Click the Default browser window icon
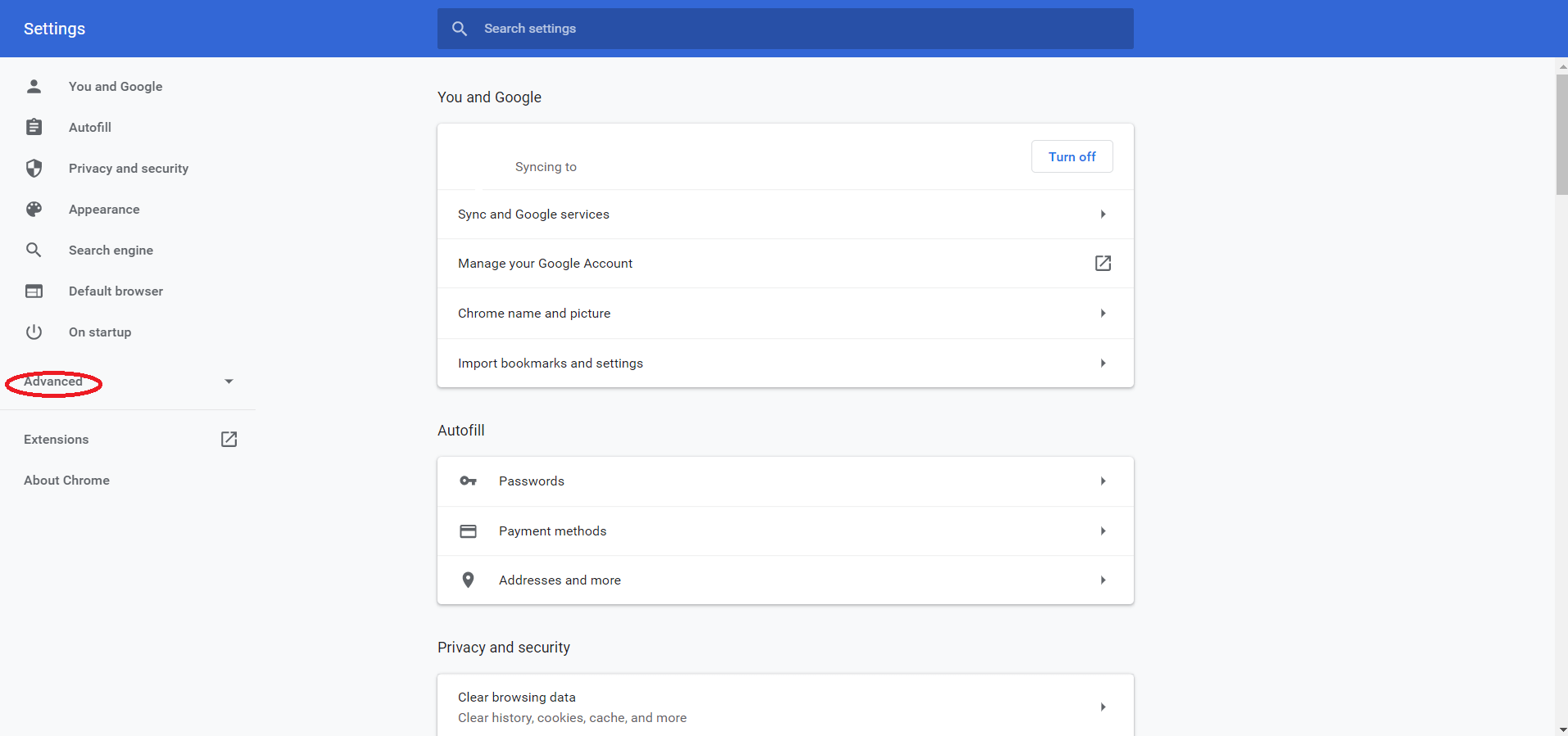The image size is (1568, 736). pyautogui.click(x=34, y=291)
